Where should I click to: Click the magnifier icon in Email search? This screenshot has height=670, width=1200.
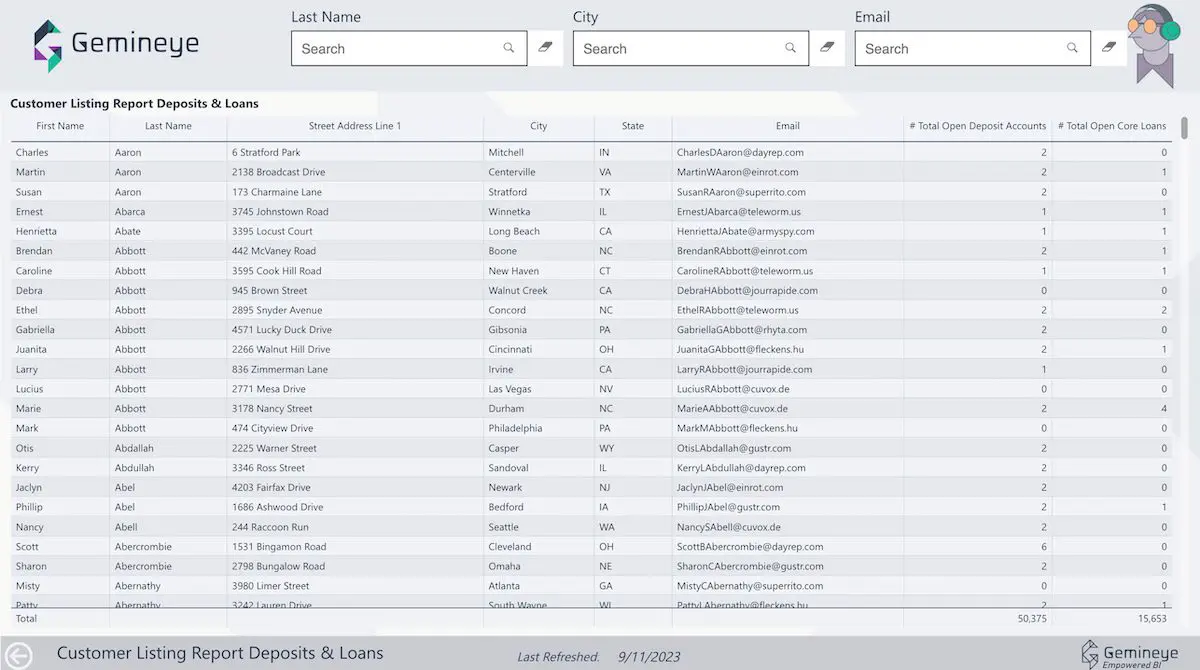coord(1071,48)
